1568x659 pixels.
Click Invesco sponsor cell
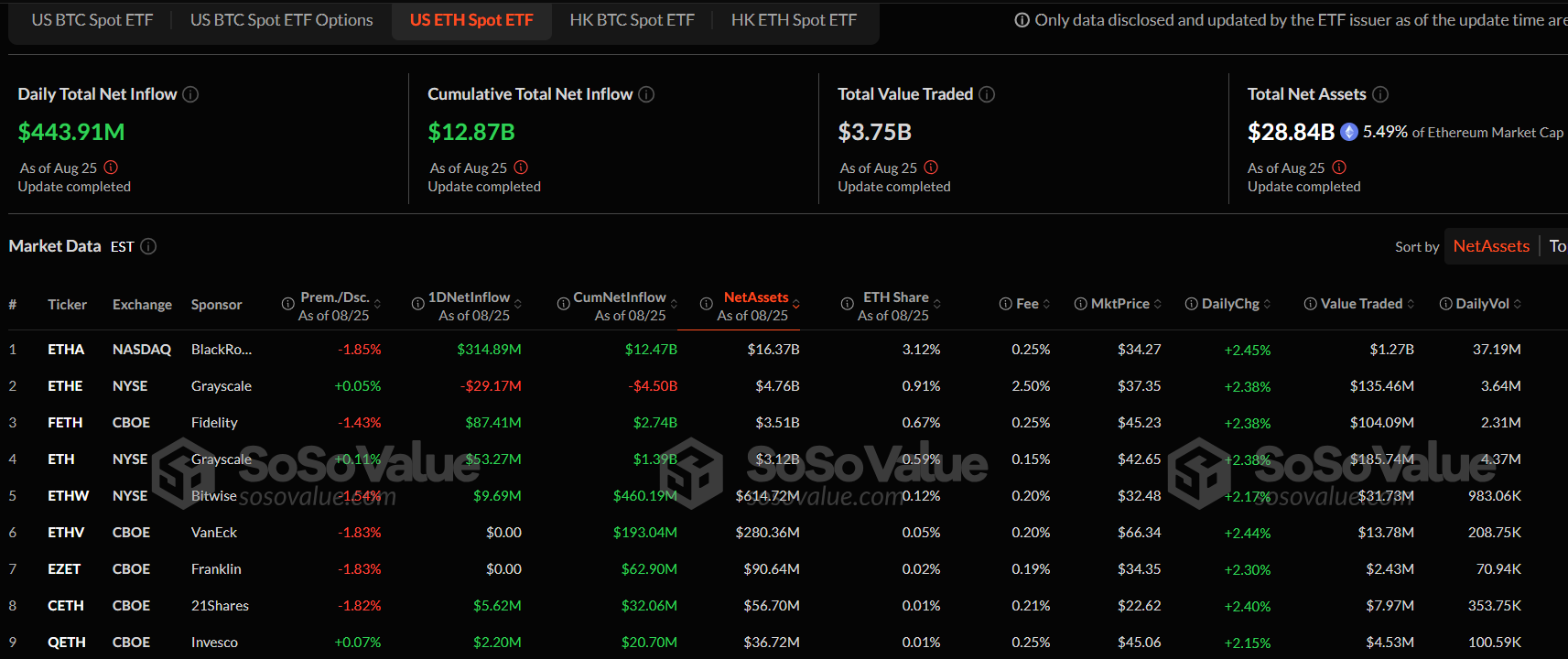214,643
